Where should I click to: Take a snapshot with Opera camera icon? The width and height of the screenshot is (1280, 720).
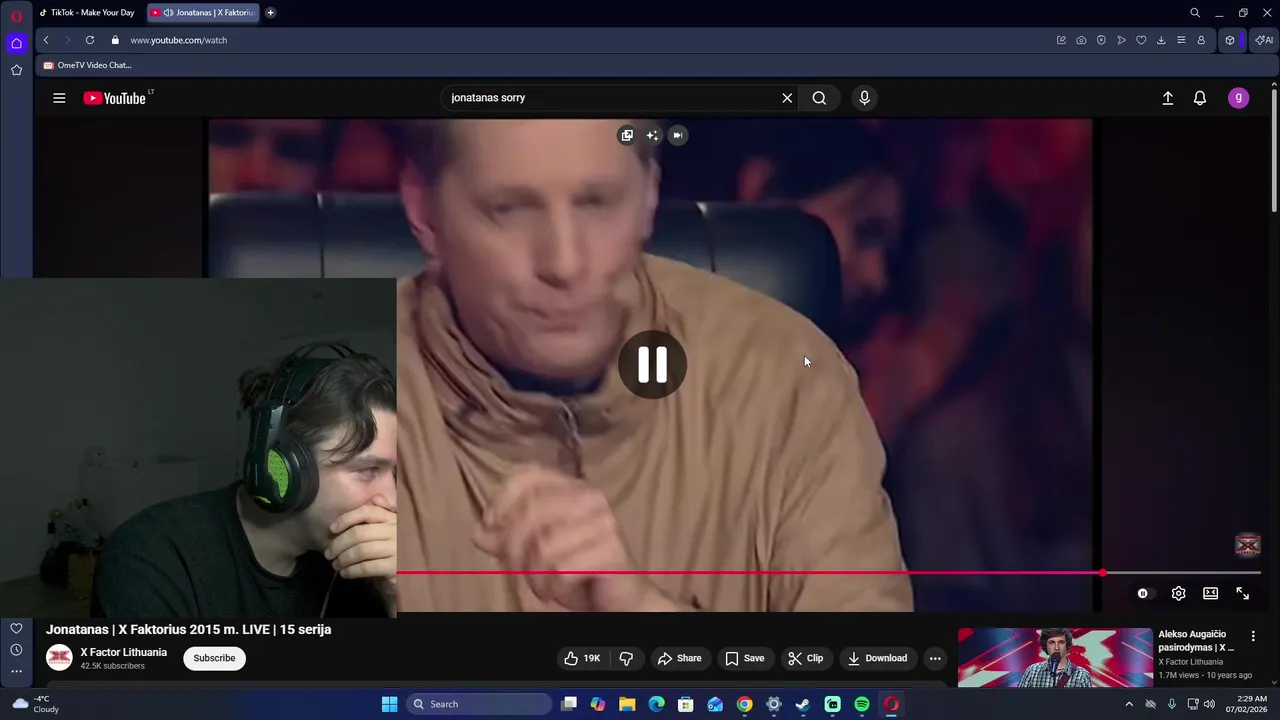pyautogui.click(x=1081, y=40)
